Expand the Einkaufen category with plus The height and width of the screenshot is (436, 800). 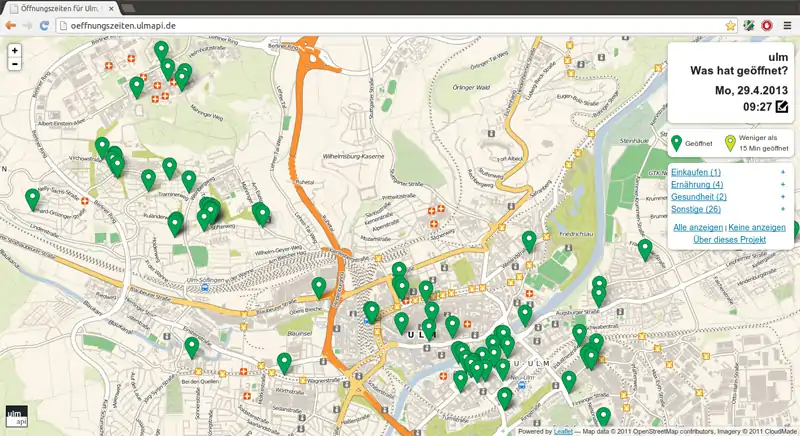(x=782, y=173)
